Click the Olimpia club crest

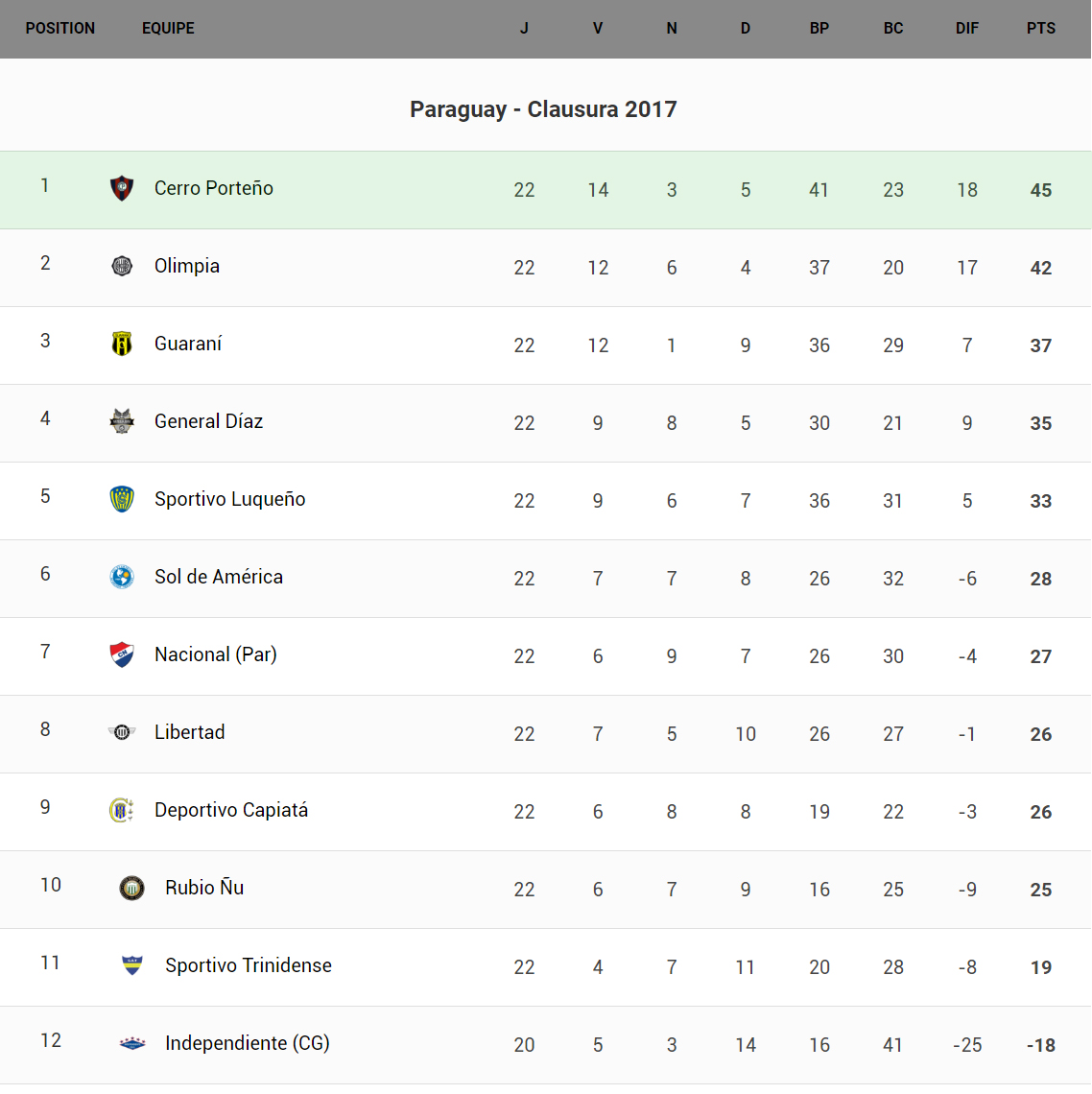122,266
